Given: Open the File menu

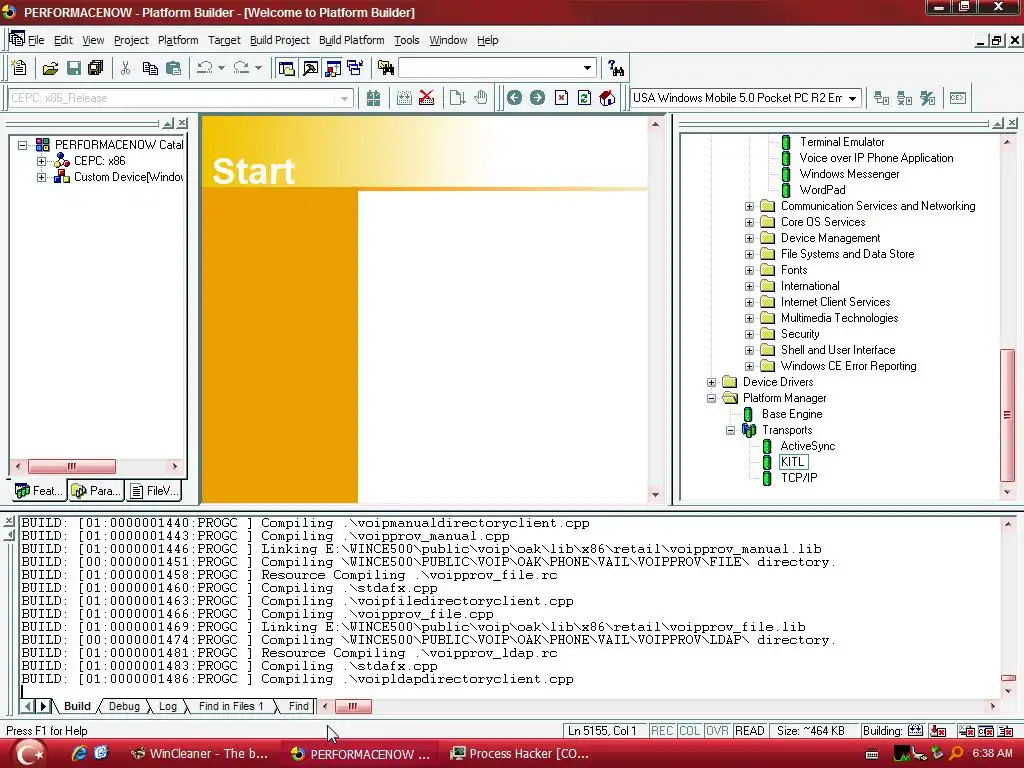Looking at the screenshot, I should pos(36,40).
